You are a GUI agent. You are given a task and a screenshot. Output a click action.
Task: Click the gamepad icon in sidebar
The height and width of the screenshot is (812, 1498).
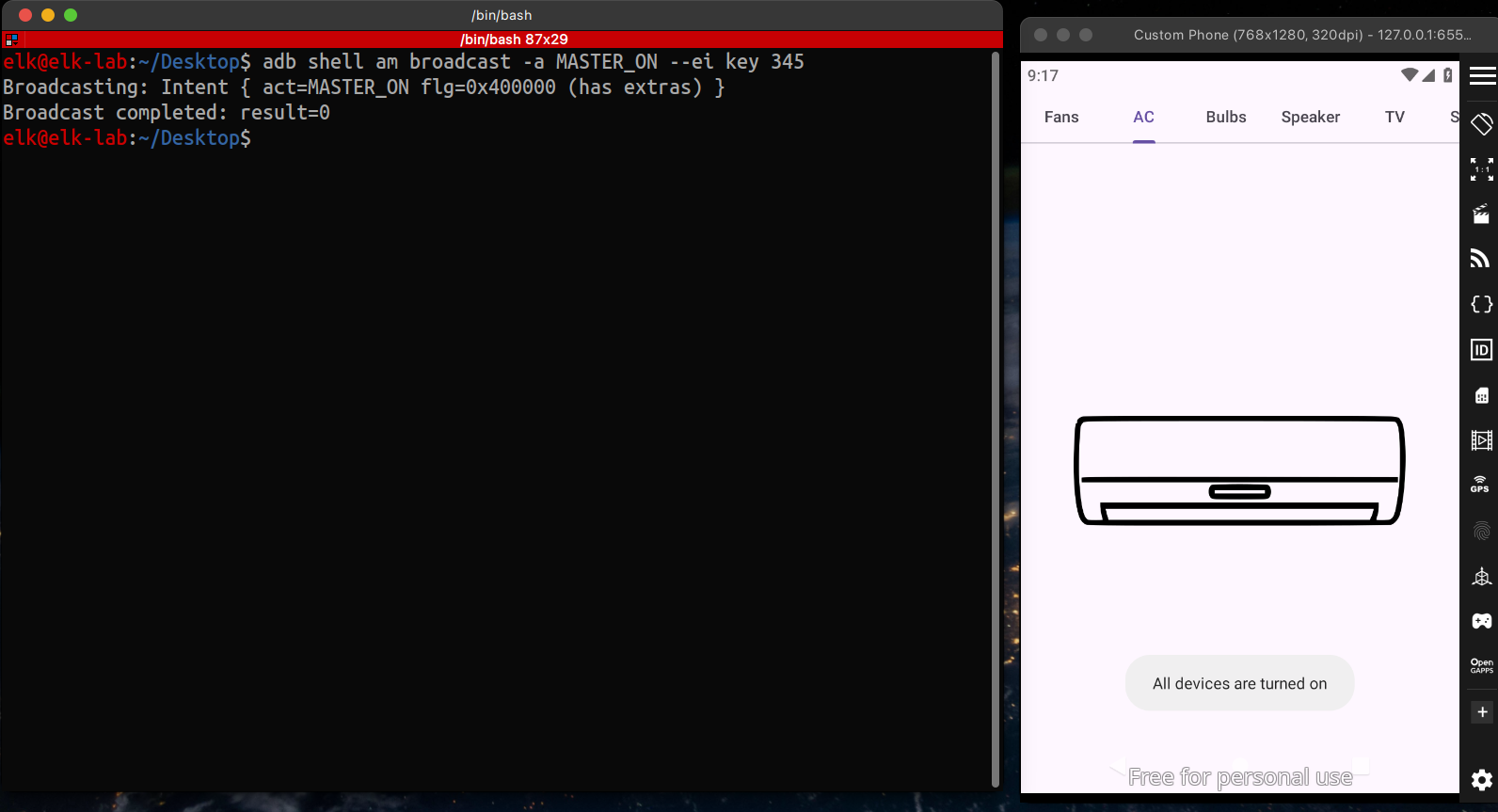point(1482,621)
